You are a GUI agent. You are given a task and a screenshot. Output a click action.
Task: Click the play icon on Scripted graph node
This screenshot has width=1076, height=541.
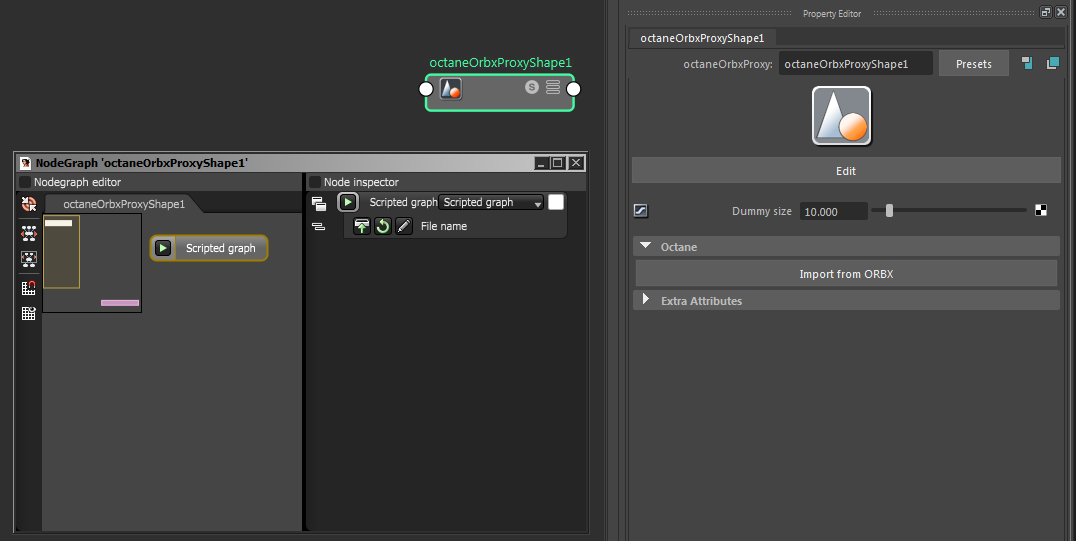(x=163, y=248)
